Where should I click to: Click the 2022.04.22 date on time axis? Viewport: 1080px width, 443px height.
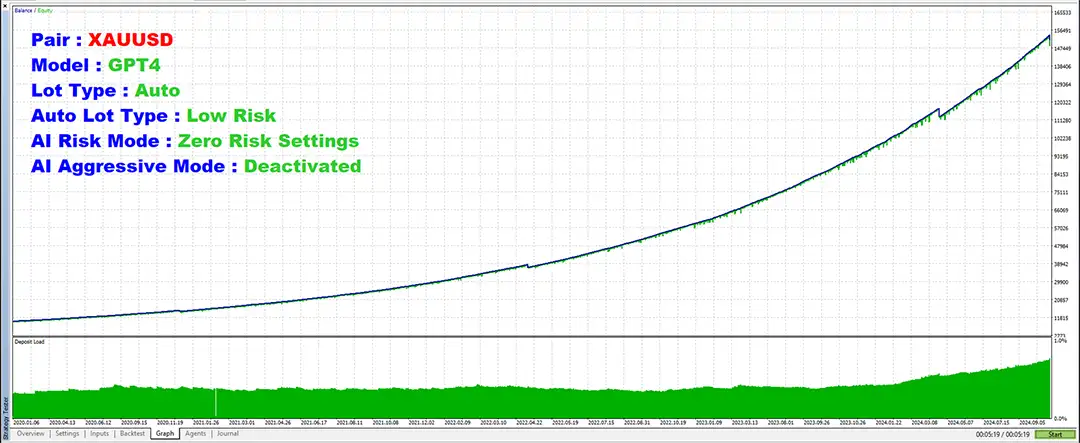(530, 422)
